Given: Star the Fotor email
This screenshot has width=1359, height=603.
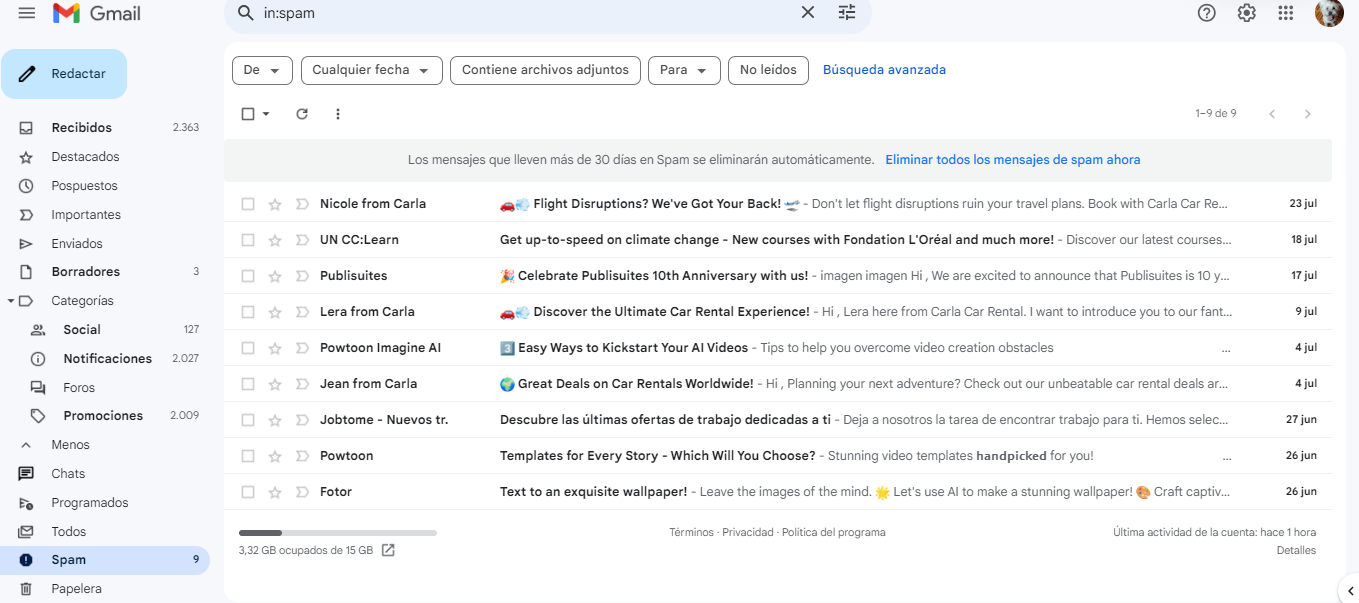Looking at the screenshot, I should pyautogui.click(x=275, y=492).
